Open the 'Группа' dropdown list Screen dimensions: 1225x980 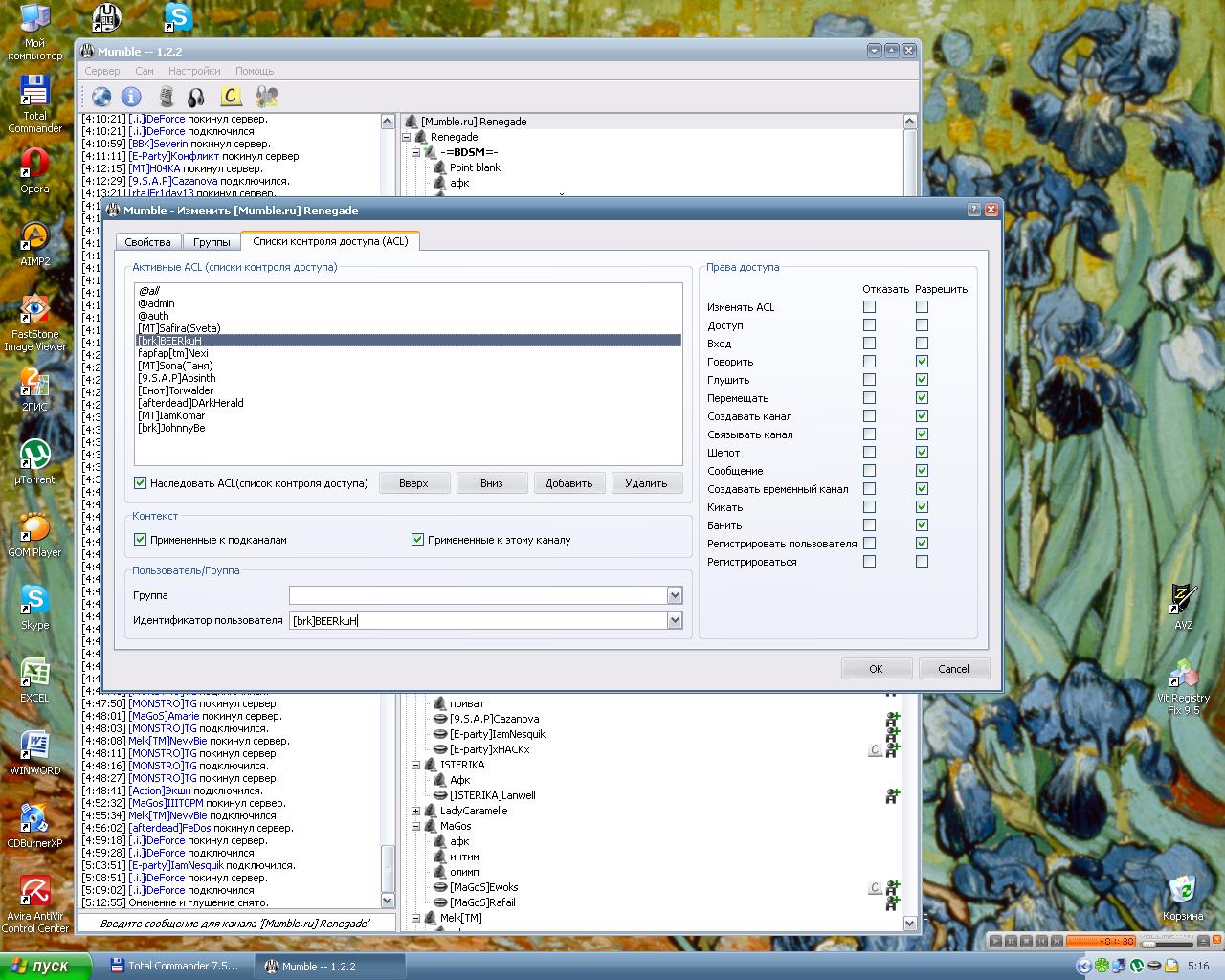point(675,595)
